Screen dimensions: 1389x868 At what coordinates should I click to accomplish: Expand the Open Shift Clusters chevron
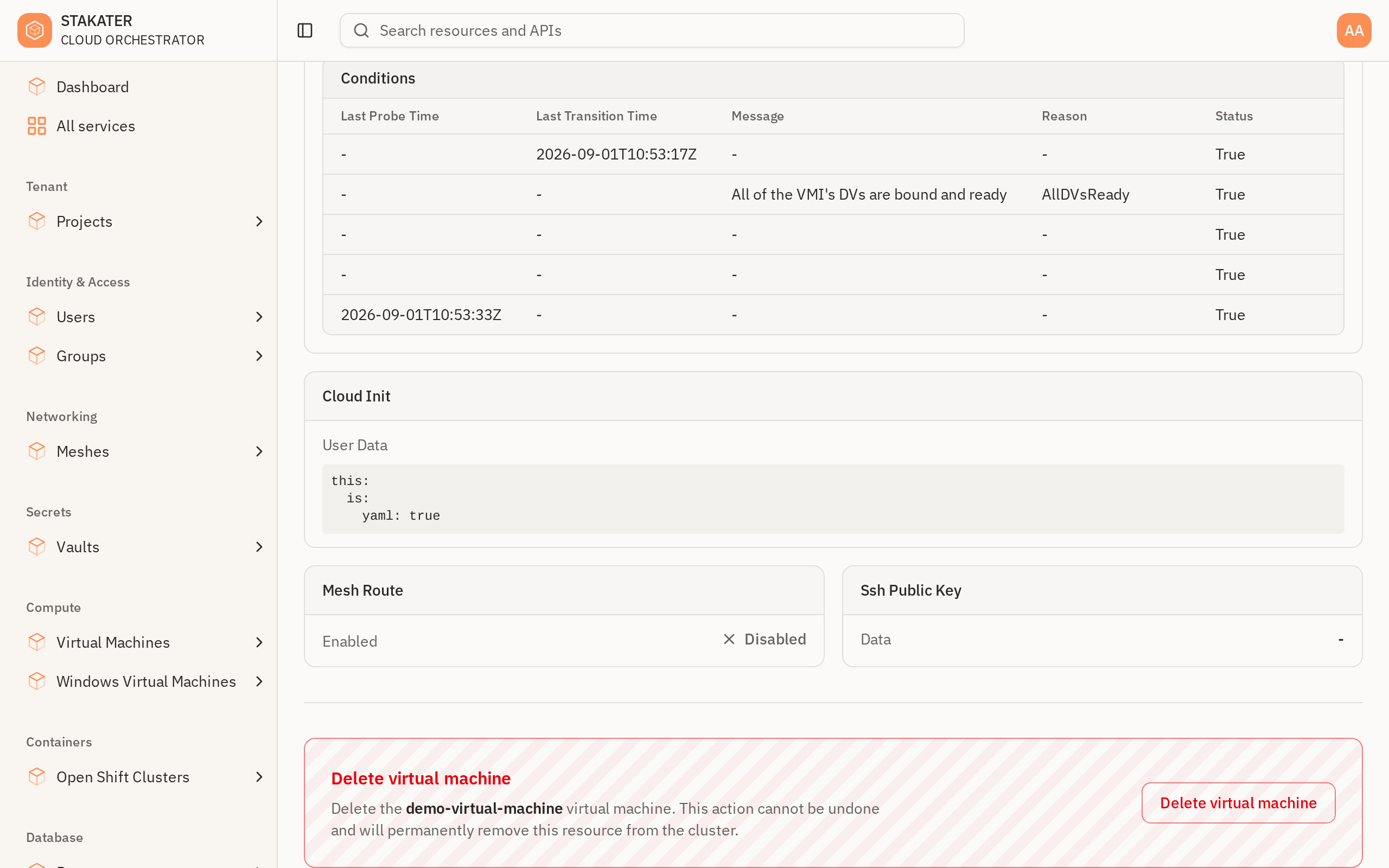[259, 776]
